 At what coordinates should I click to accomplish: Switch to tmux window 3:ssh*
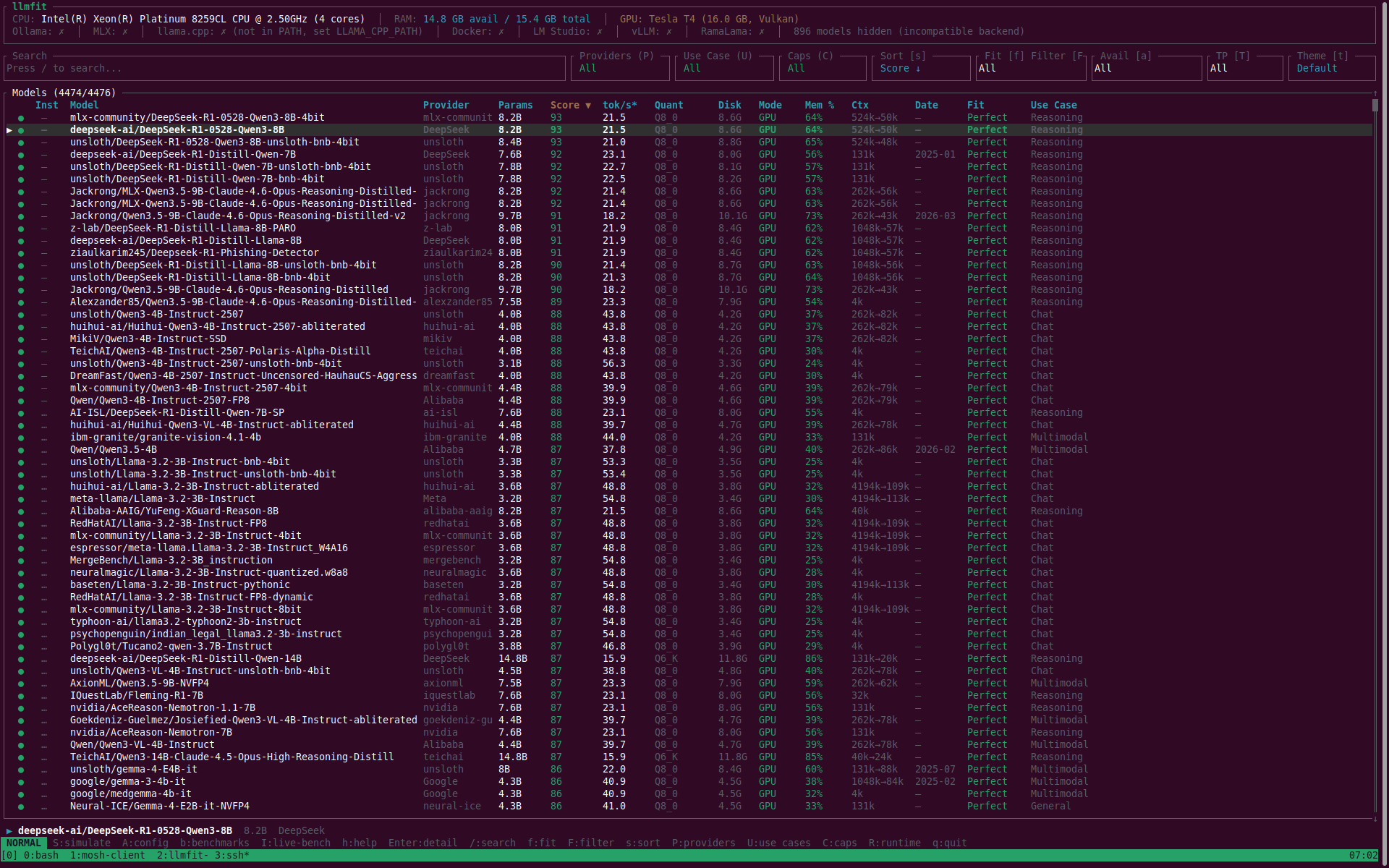pyautogui.click(x=231, y=856)
